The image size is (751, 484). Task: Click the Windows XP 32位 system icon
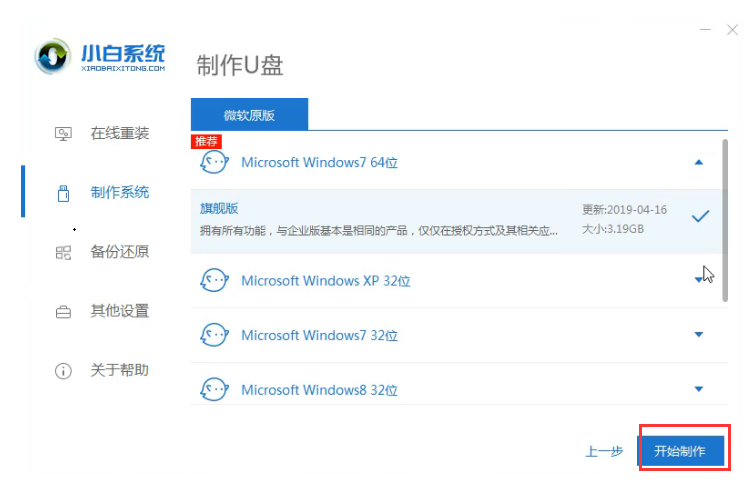tap(214, 280)
